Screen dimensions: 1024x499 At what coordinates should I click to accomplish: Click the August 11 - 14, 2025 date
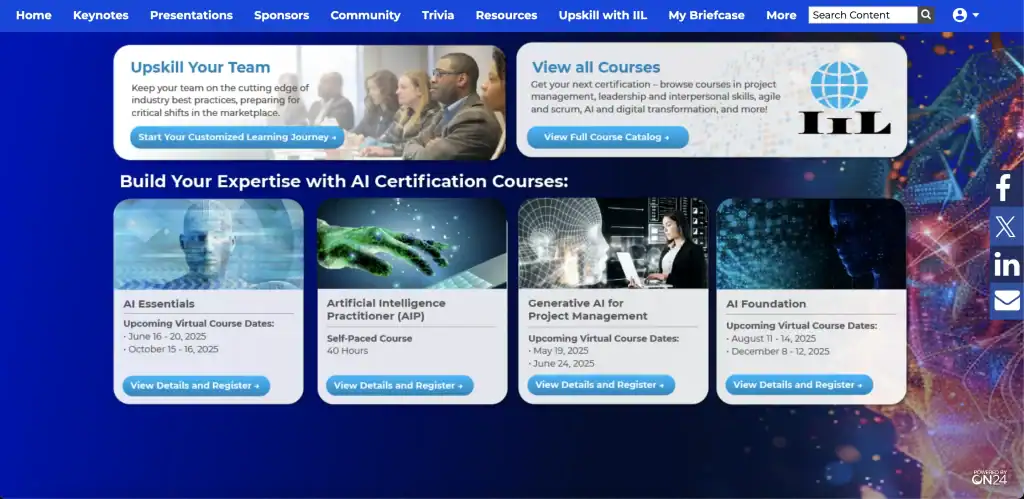tap(771, 338)
